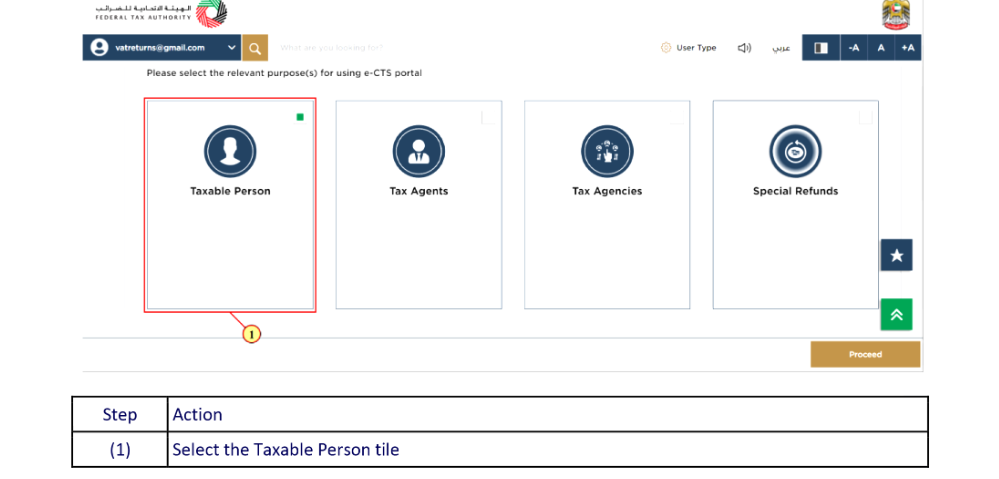Click the green scroll-to-top arrows
Viewport: 999px width, 479px height.
896,314
